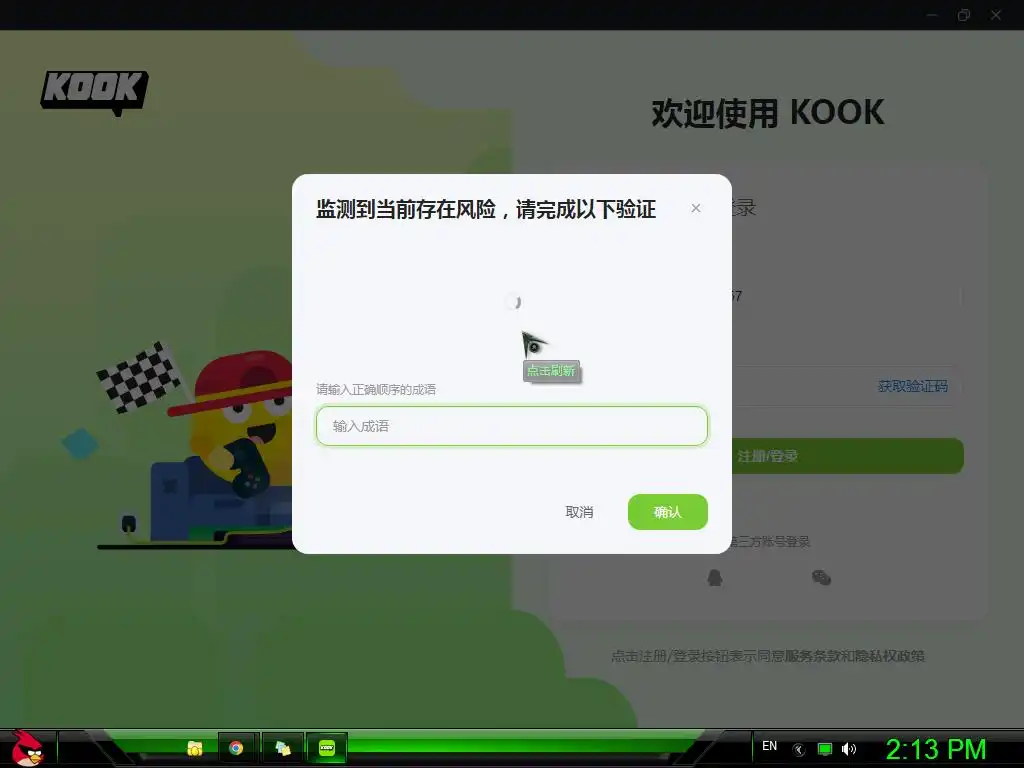Open the third taskbar app icon
The width and height of the screenshot is (1024, 768).
point(282,748)
